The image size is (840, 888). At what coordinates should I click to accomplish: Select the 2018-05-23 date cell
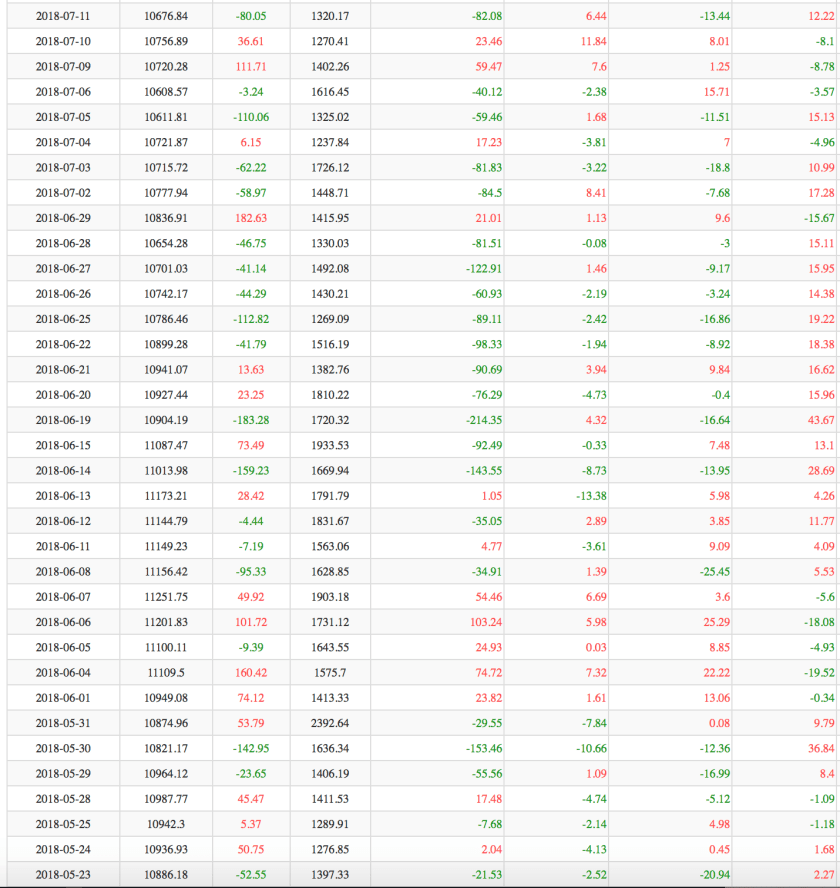point(63,875)
